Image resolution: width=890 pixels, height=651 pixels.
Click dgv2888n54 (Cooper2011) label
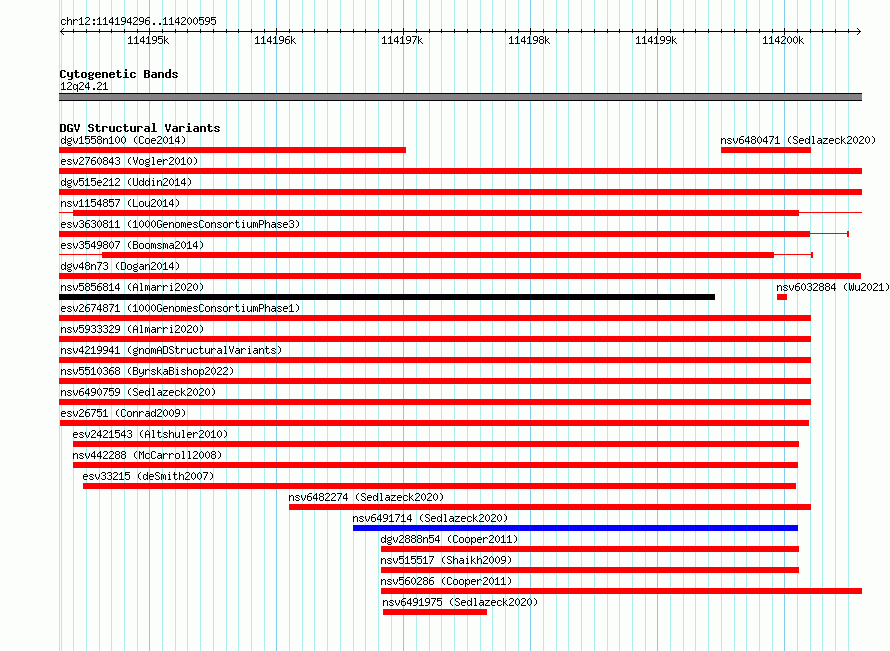[449, 539]
